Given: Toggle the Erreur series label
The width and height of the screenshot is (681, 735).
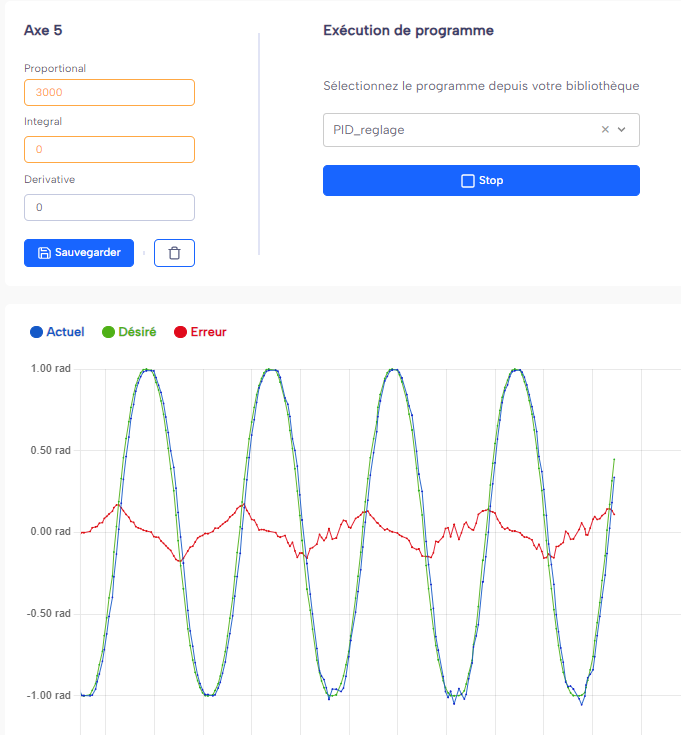Looking at the screenshot, I should [x=208, y=332].
